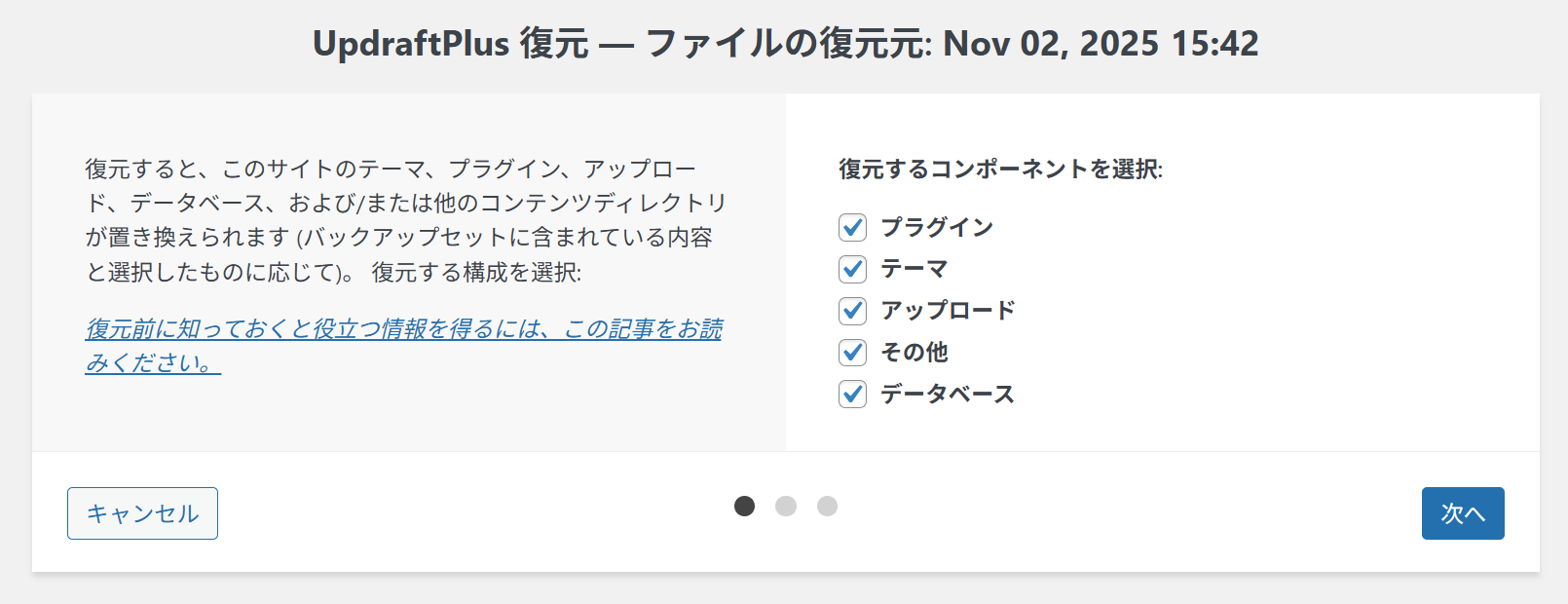
Task: Open the 復元前に知っておくと役立つ情報 article link
Action: pos(403,329)
